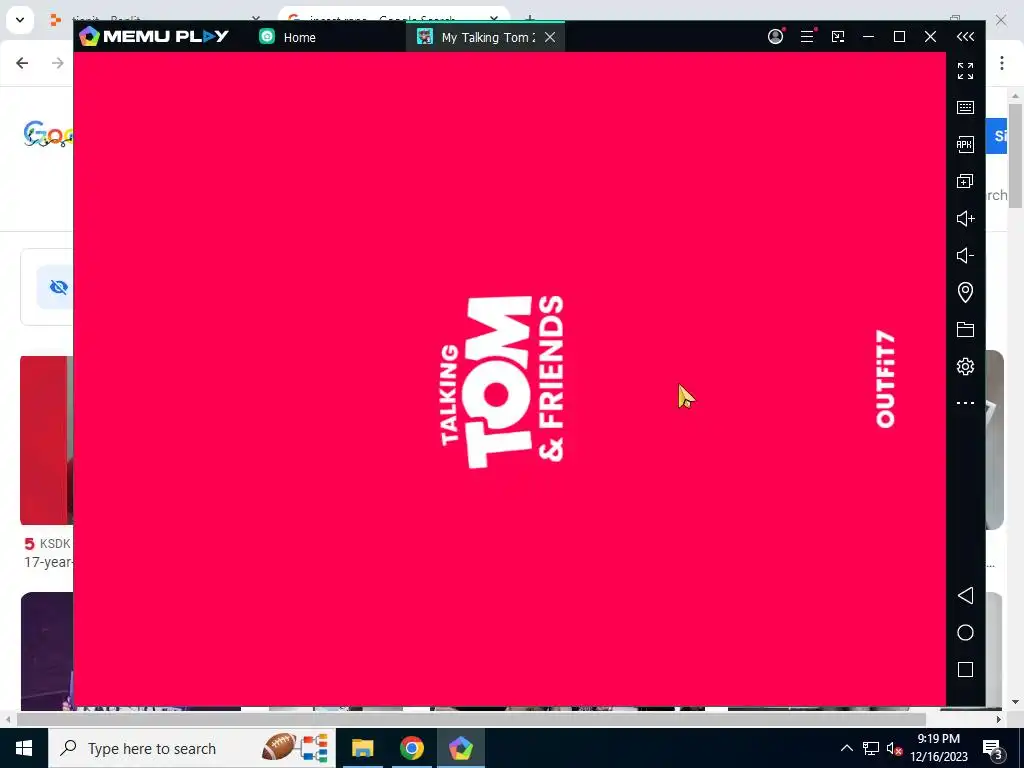Click the Google logo in Chrome

(48, 135)
